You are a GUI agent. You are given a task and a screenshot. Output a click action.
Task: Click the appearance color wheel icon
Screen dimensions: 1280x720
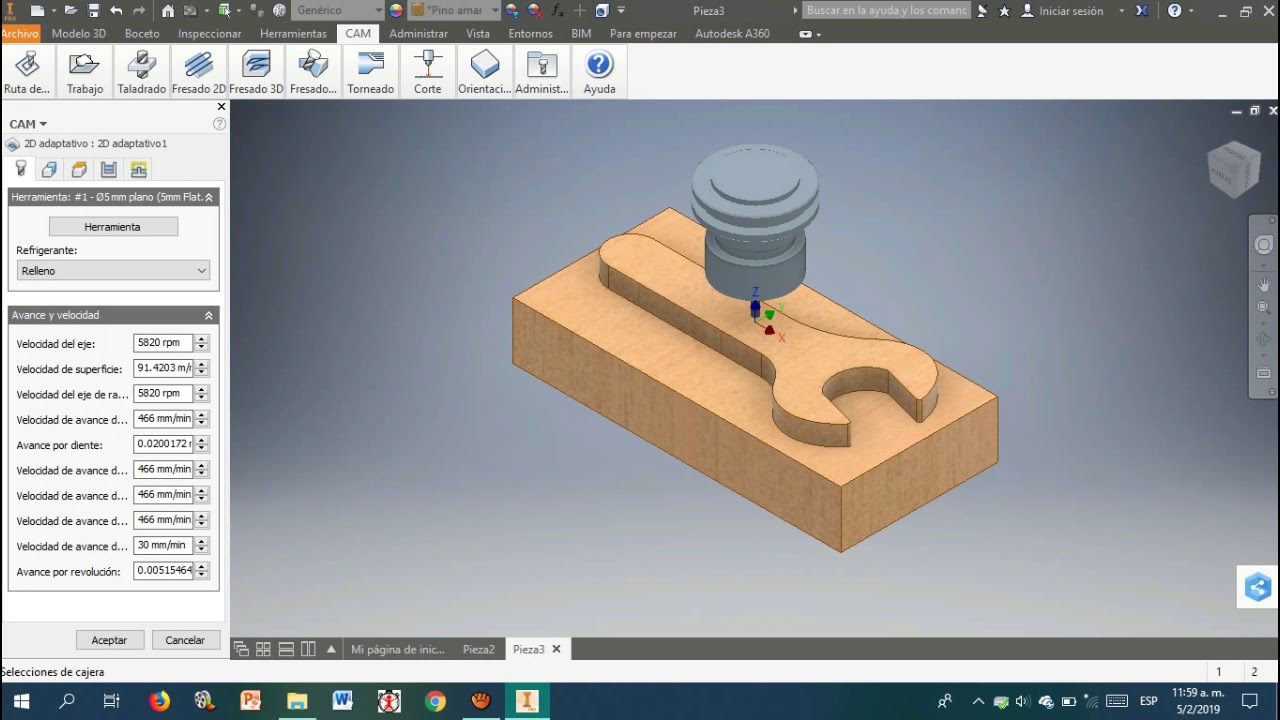[396, 11]
